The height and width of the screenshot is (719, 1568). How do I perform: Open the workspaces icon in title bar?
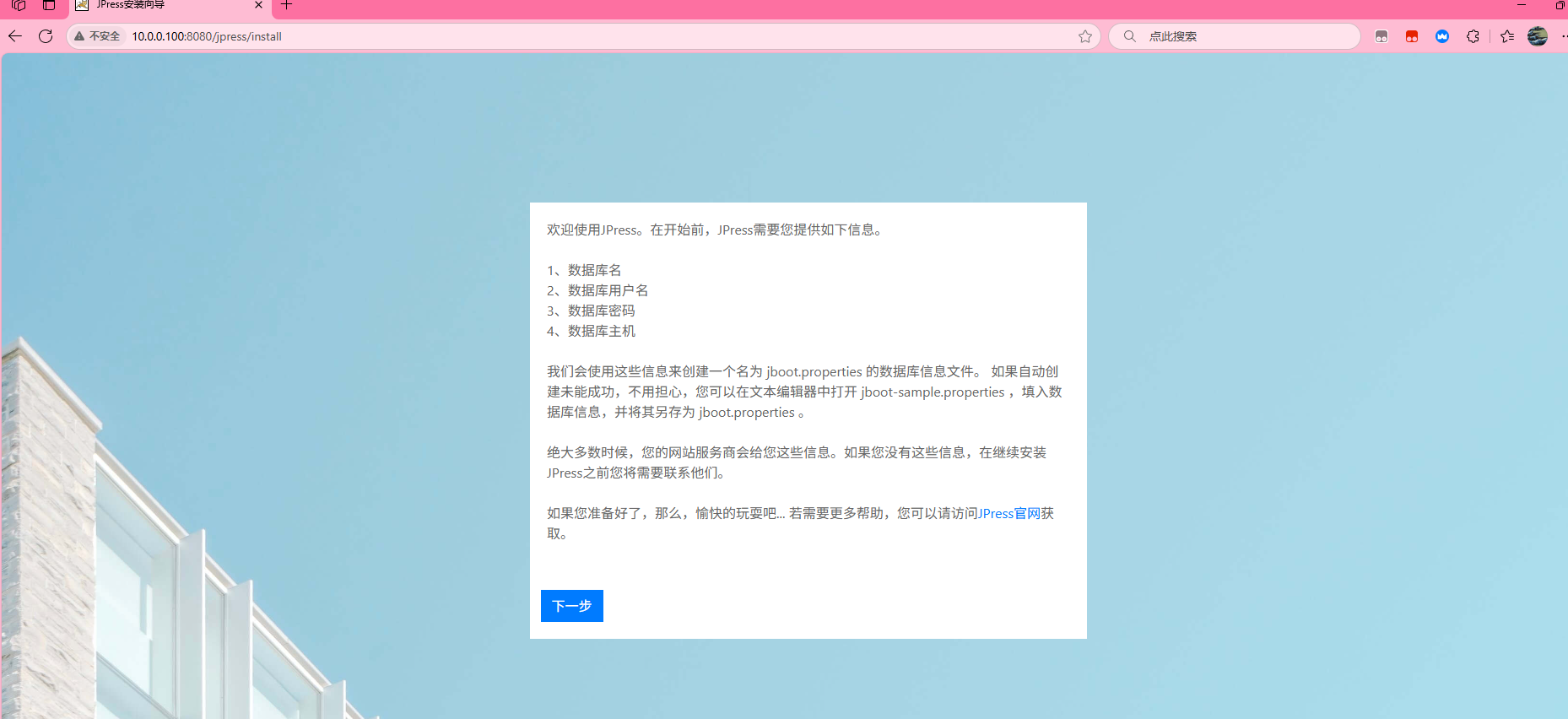tap(19, 5)
